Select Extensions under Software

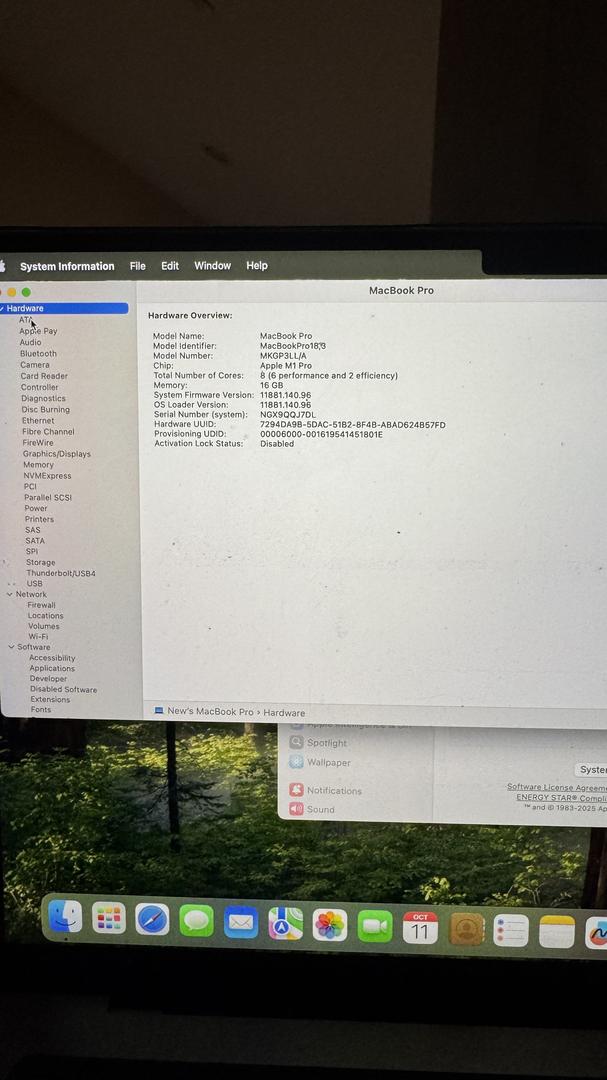pyautogui.click(x=50, y=700)
